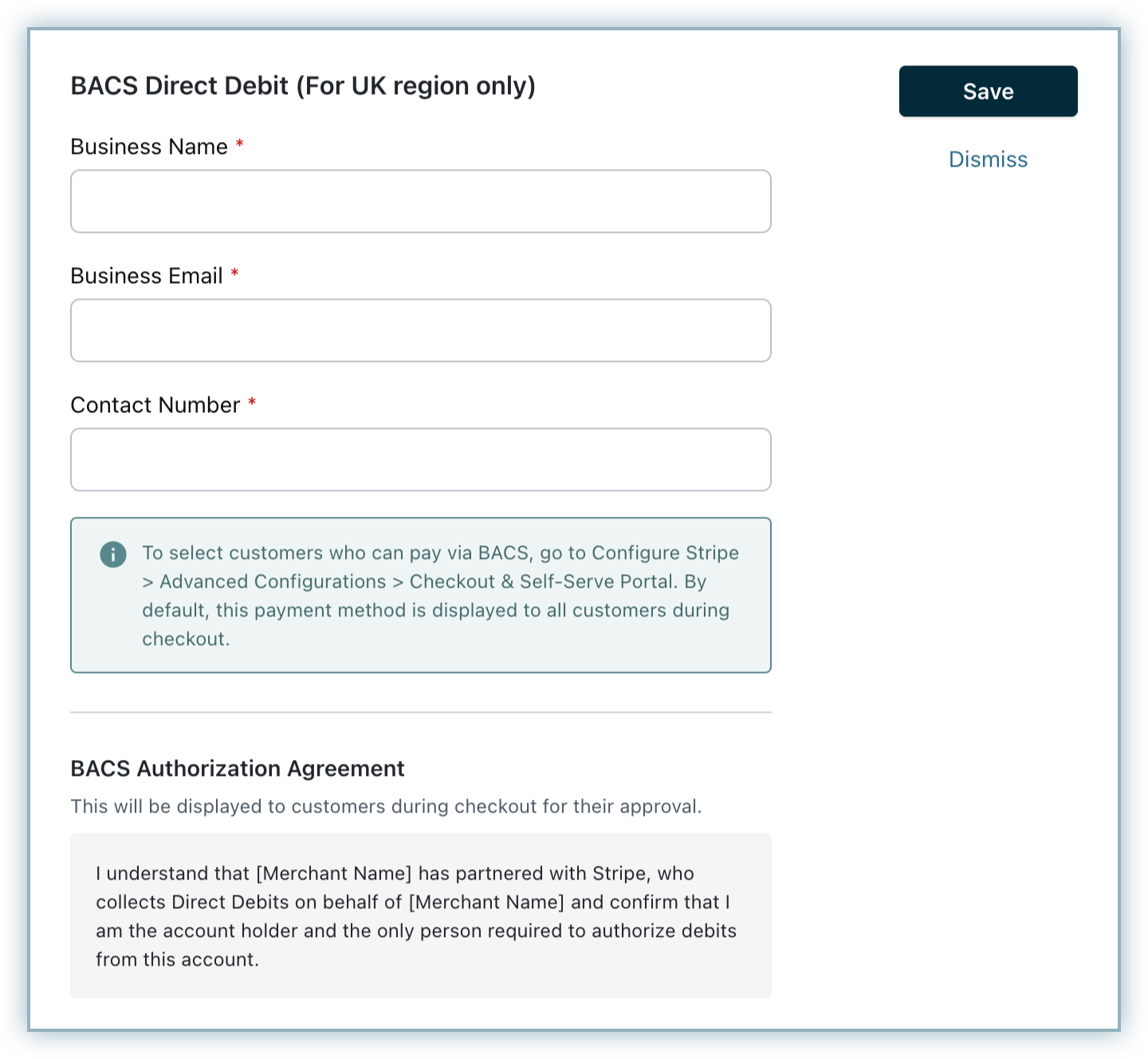Select the Contact Number text box
Image resolution: width=1148 pixels, height=1059 pixels.
pos(420,459)
